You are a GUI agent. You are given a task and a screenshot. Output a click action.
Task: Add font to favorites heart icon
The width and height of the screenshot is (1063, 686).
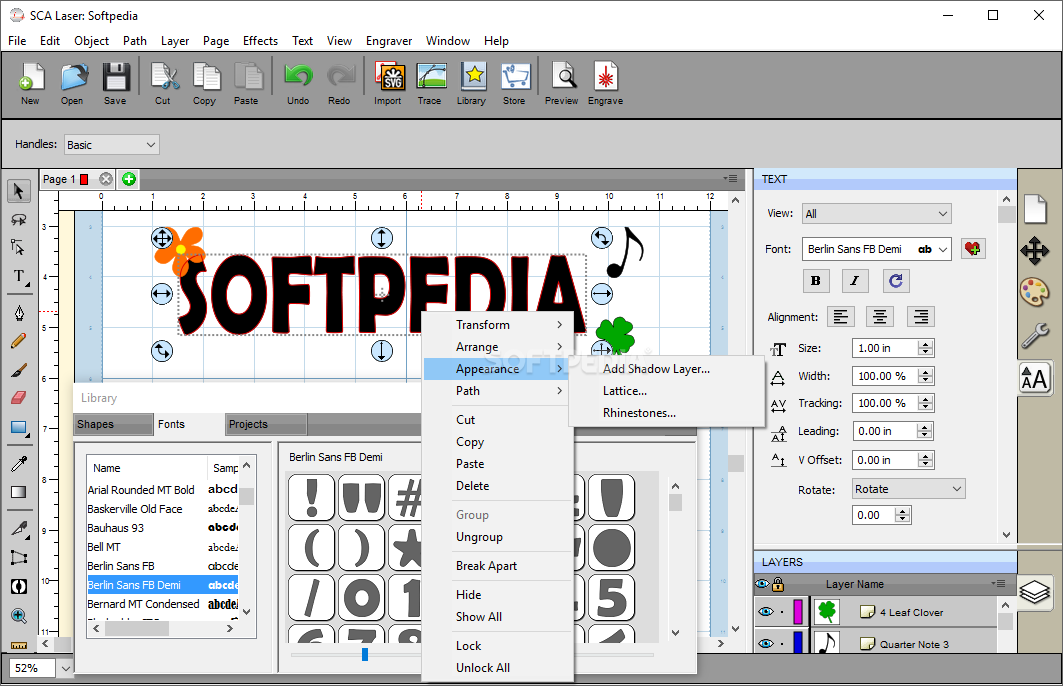coord(974,249)
